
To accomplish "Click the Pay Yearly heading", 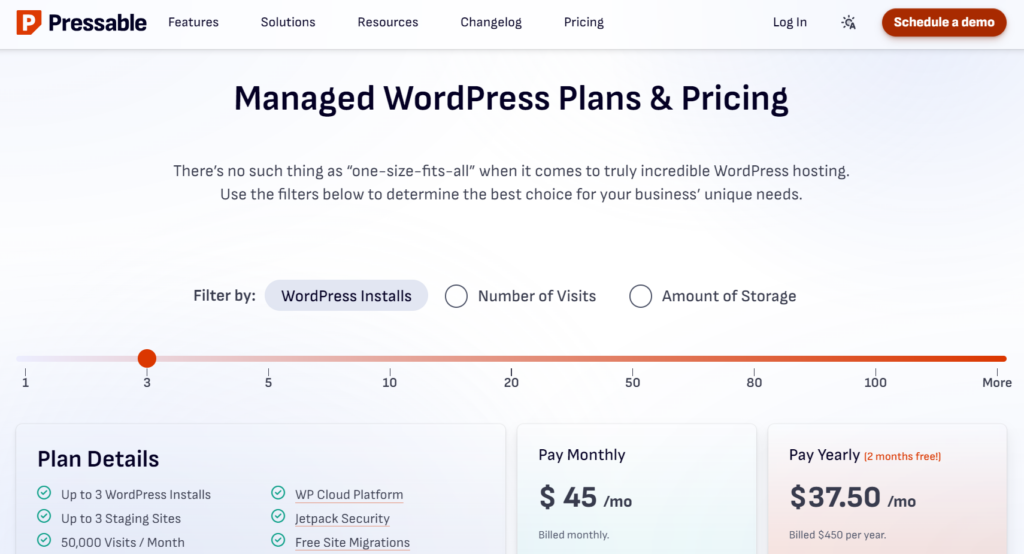I will point(824,455).
